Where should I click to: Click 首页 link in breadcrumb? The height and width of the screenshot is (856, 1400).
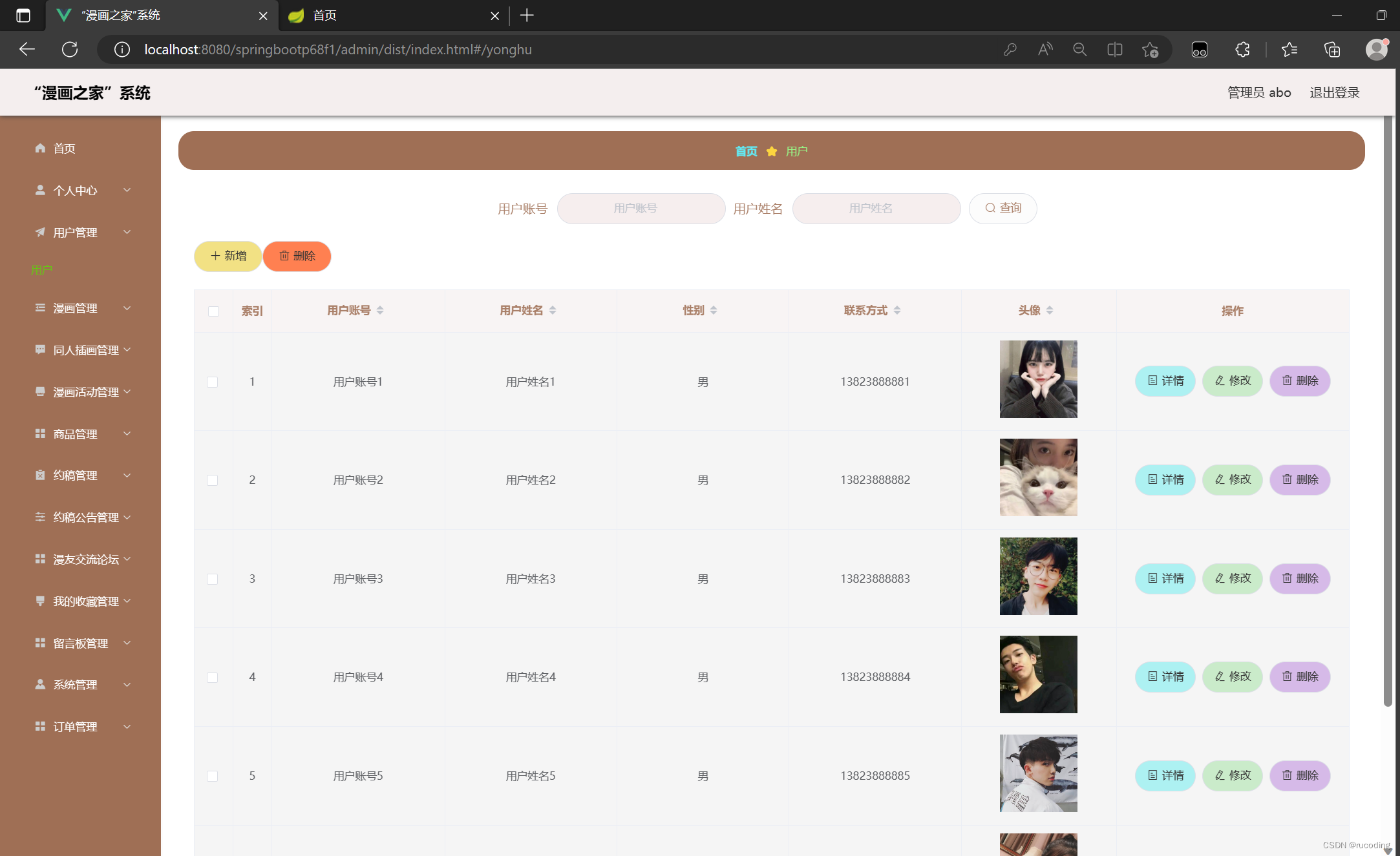(x=746, y=151)
